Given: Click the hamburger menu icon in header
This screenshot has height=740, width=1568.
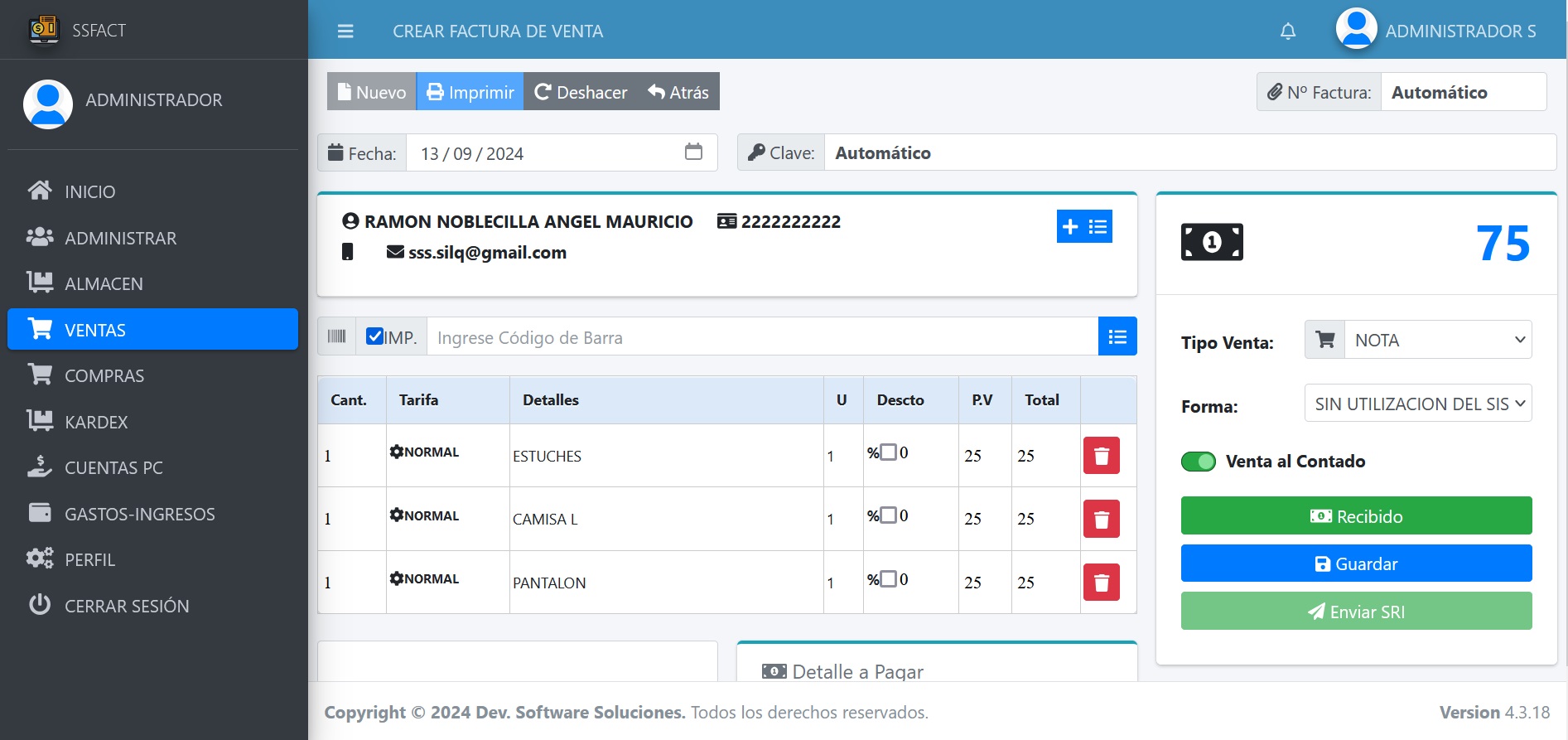Looking at the screenshot, I should click(345, 31).
